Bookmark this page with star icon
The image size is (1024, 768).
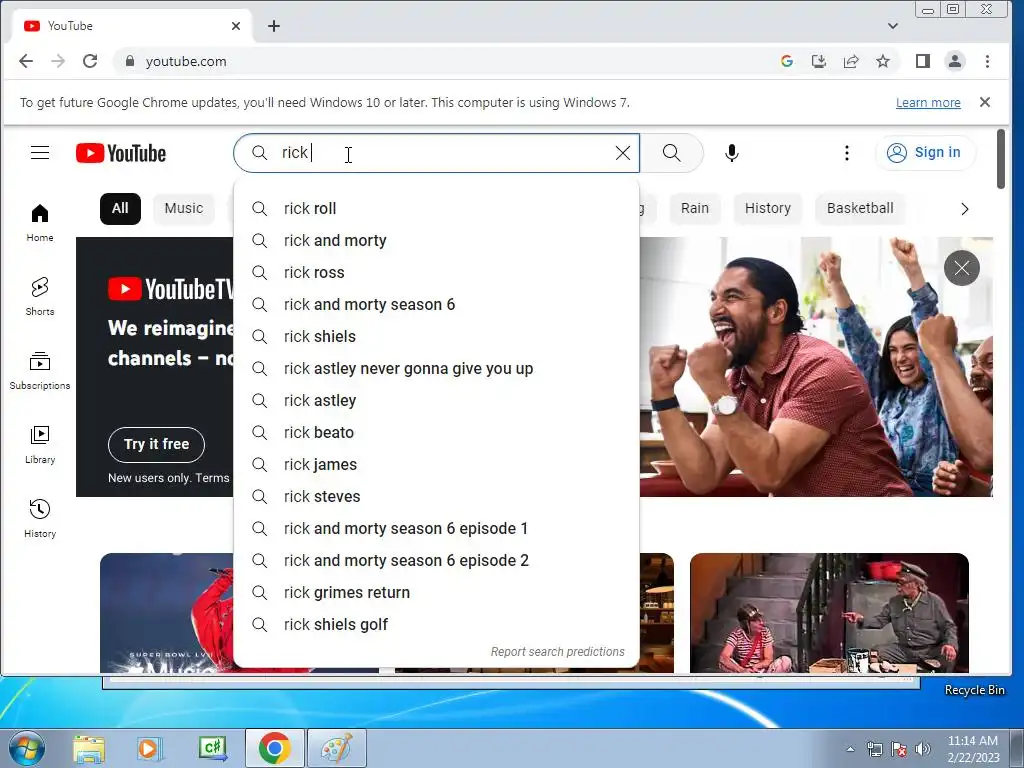883,61
